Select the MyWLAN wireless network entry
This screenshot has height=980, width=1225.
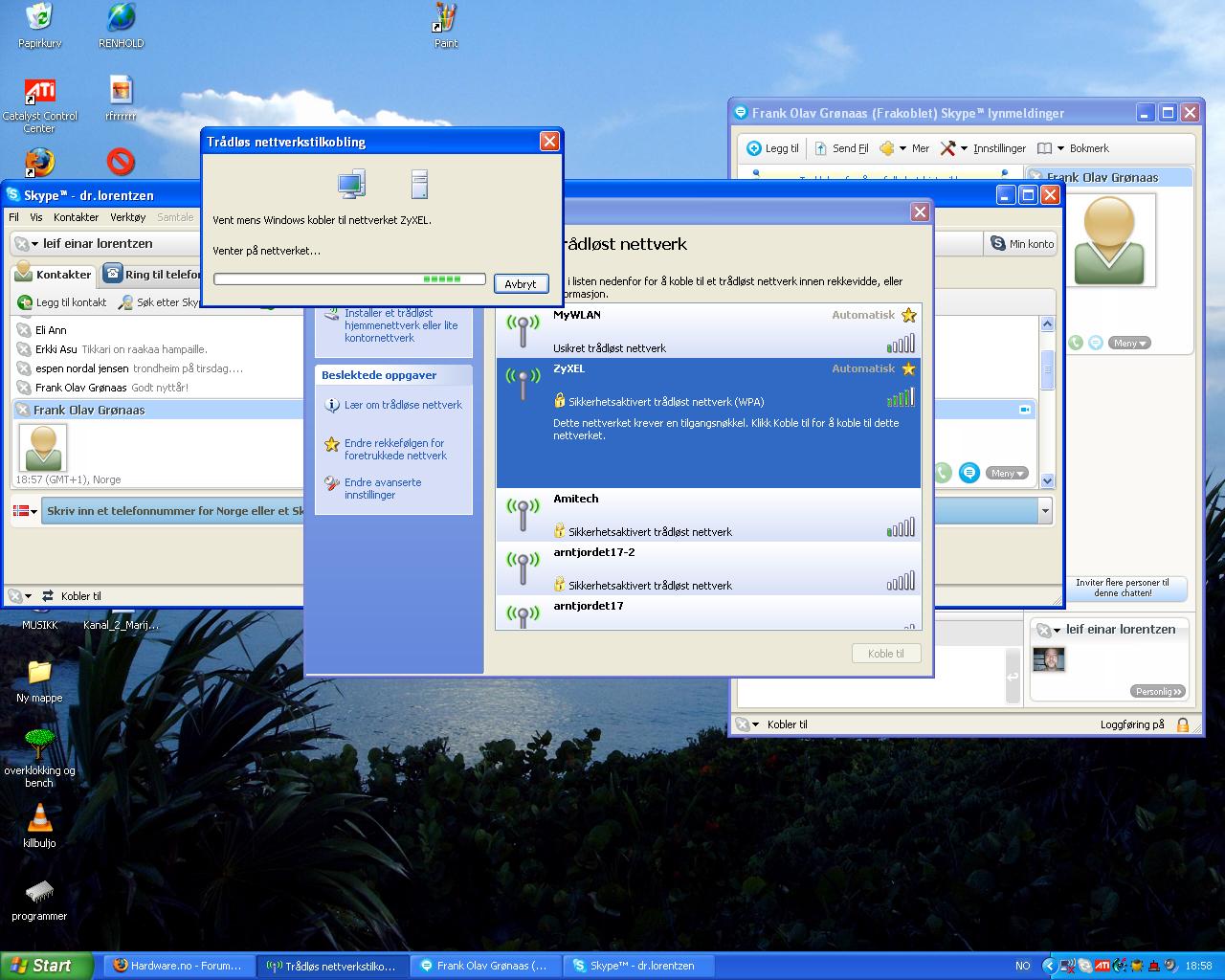click(708, 331)
